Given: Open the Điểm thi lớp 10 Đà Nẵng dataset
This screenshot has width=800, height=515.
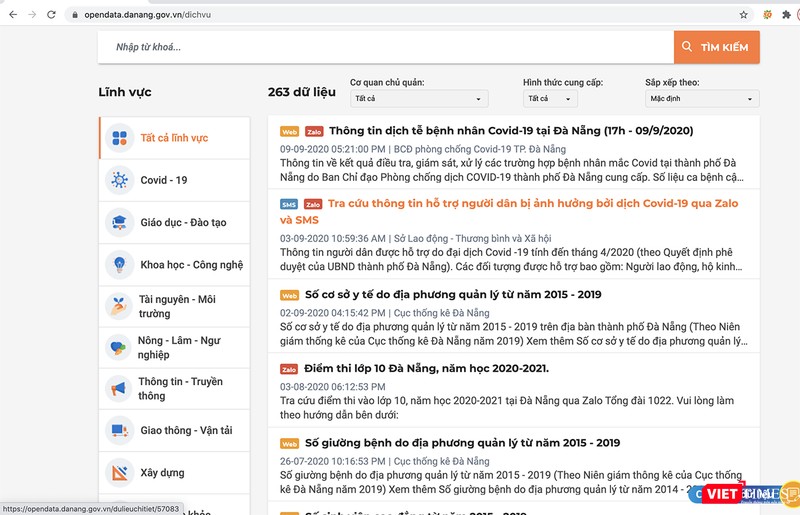Looking at the screenshot, I should (x=426, y=368).
